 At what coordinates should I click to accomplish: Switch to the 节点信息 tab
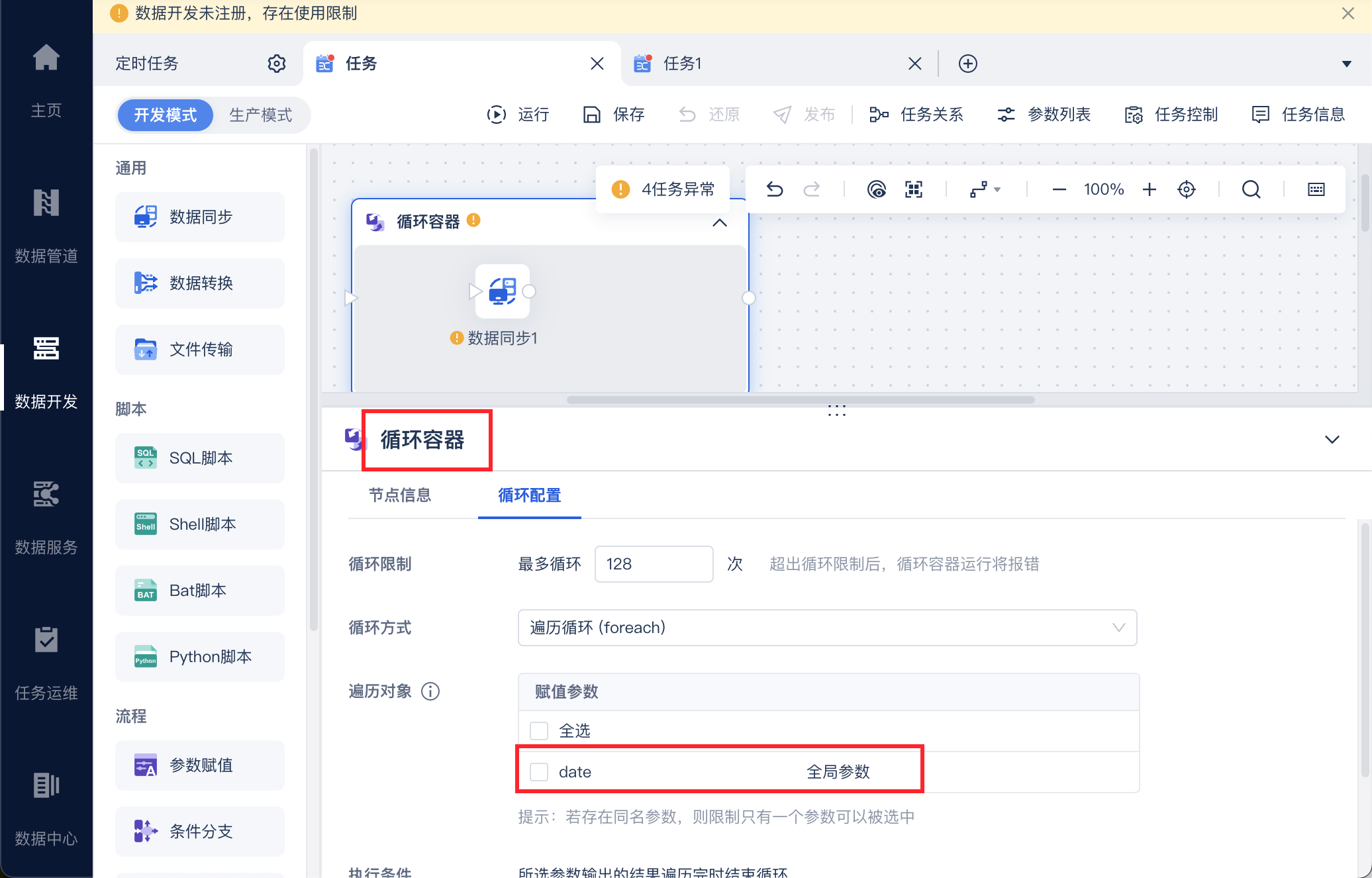[400, 495]
